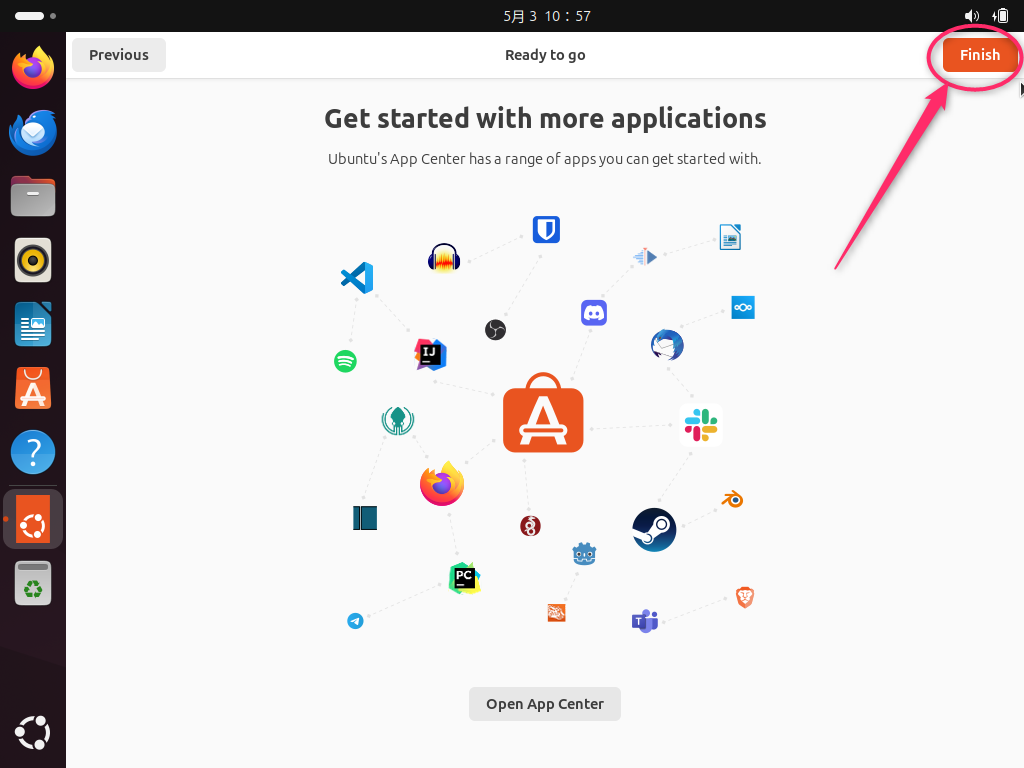This screenshot has height=768, width=1024.
Task: Click the Steam icon
Action: [x=654, y=530]
